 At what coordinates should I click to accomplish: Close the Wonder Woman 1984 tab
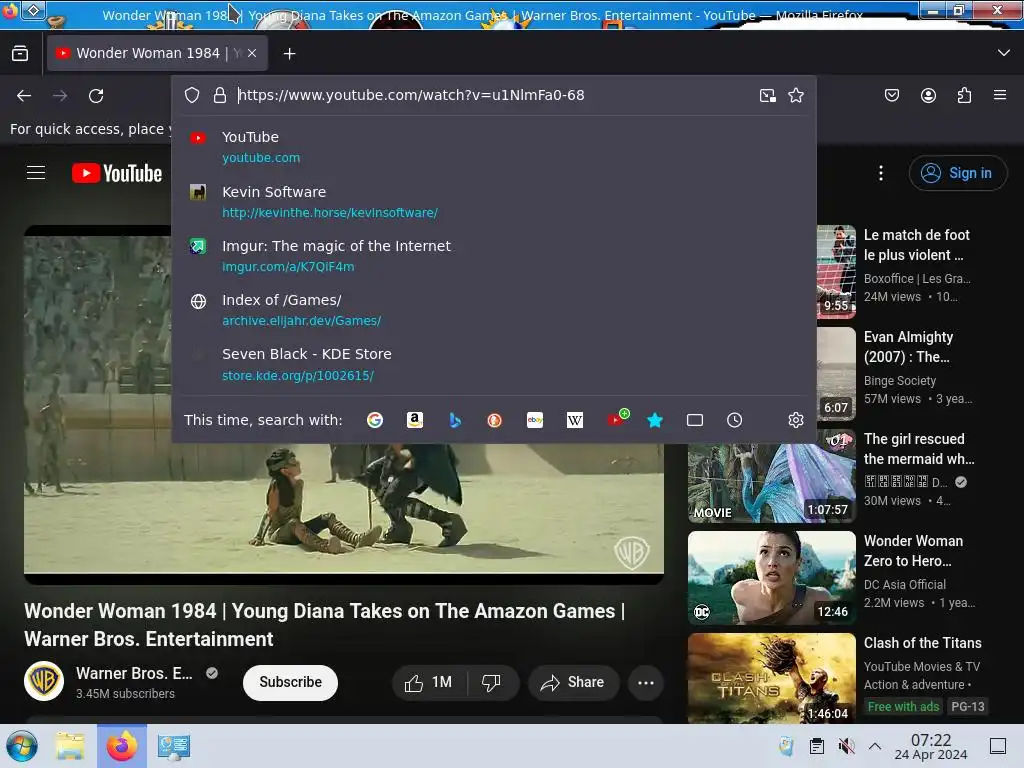click(252, 53)
